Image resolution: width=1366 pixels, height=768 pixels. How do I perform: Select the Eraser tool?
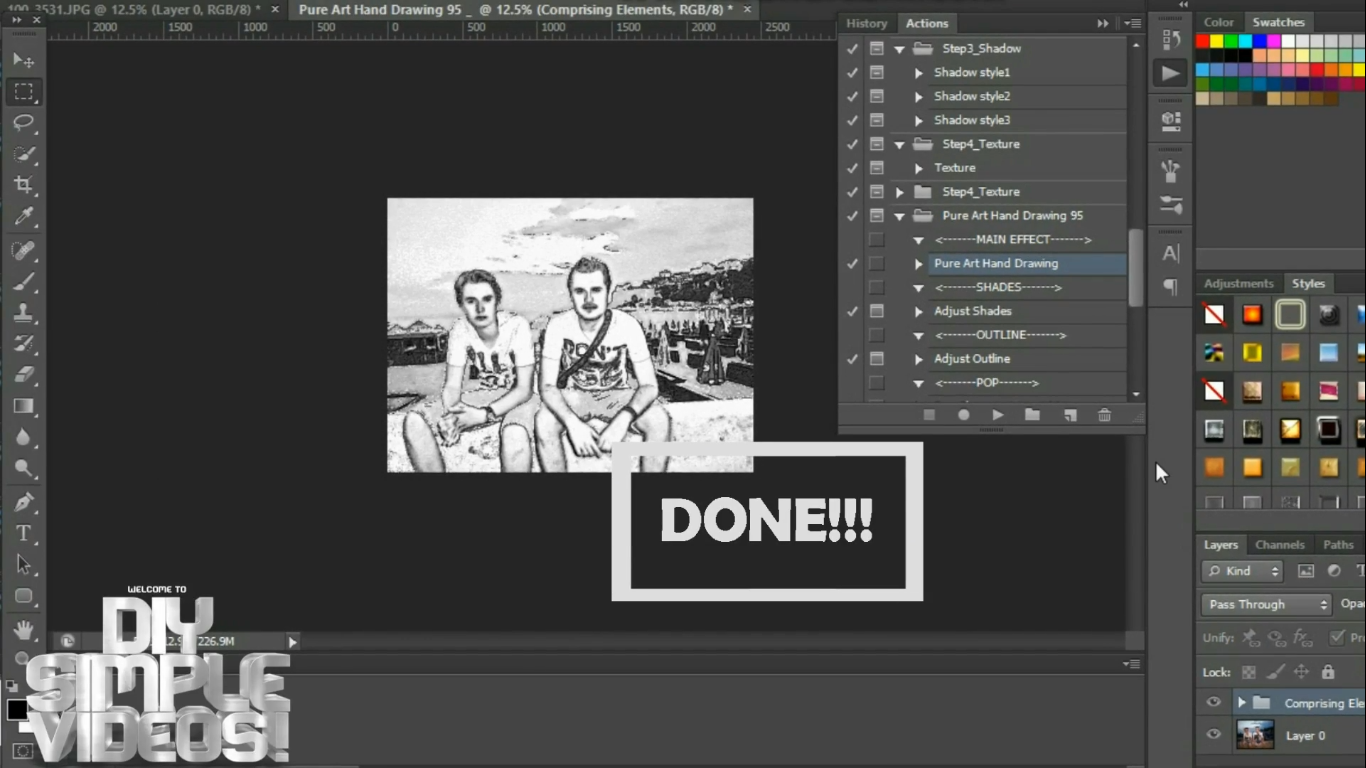click(x=23, y=374)
